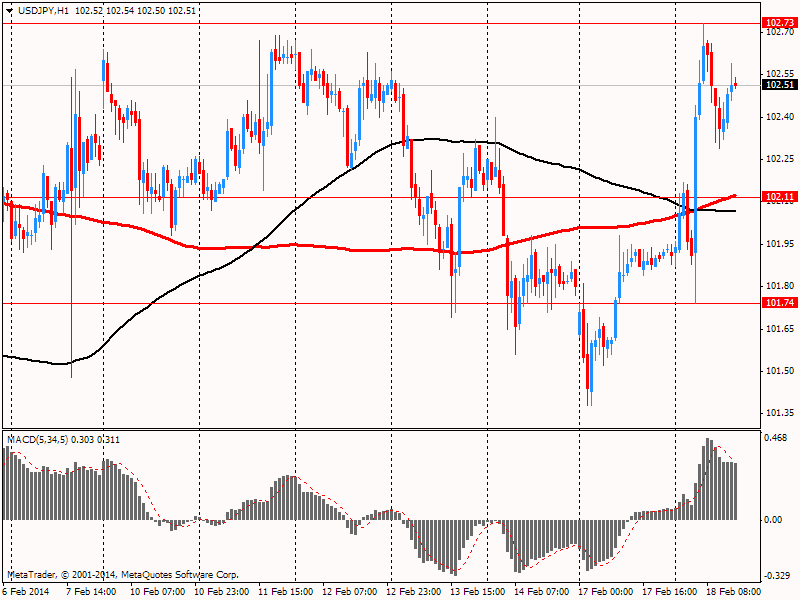This screenshot has height=600, width=800.
Task: Click the 101.80 price scale value
Action: click(x=780, y=286)
